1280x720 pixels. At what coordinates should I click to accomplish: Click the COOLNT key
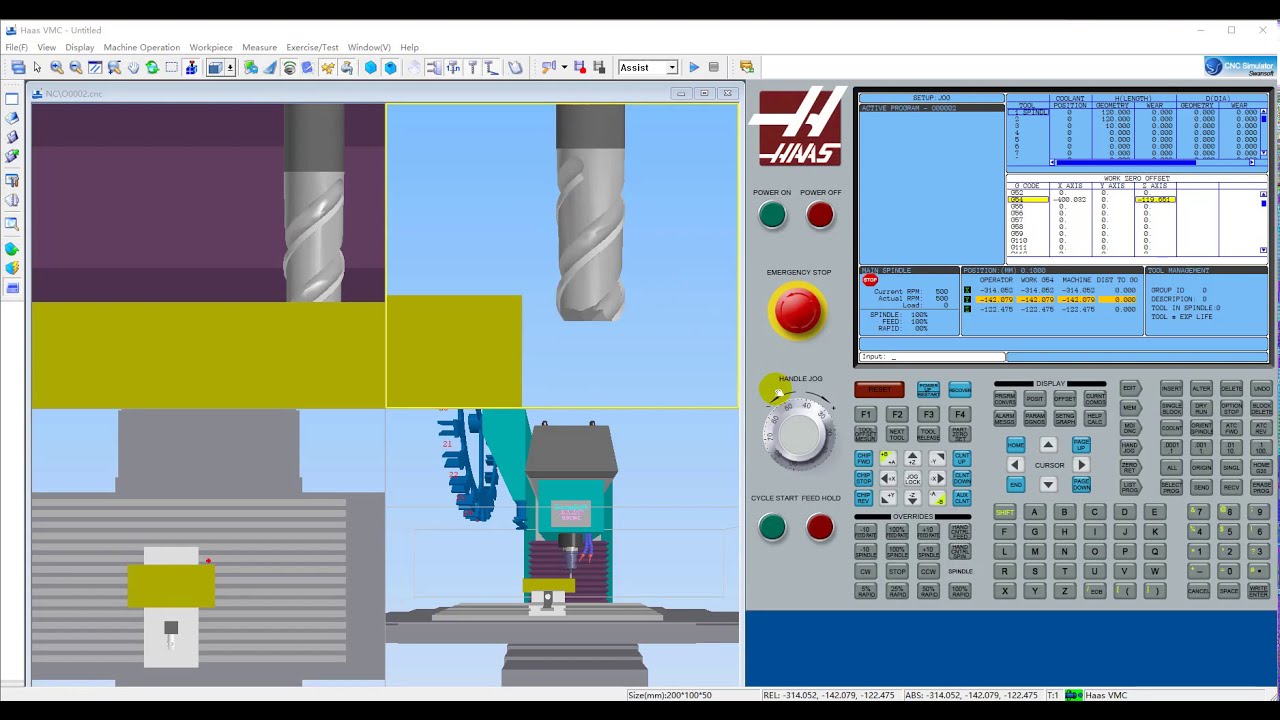(1171, 428)
